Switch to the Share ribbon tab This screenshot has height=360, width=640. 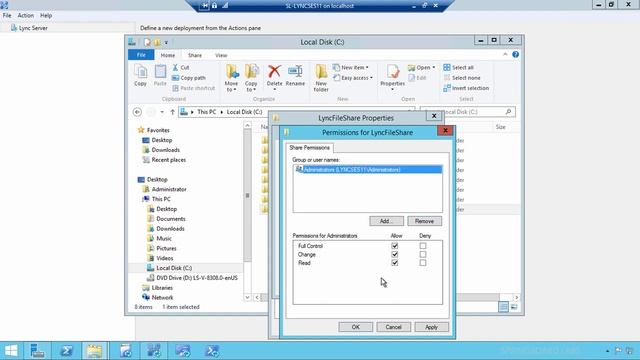point(195,55)
